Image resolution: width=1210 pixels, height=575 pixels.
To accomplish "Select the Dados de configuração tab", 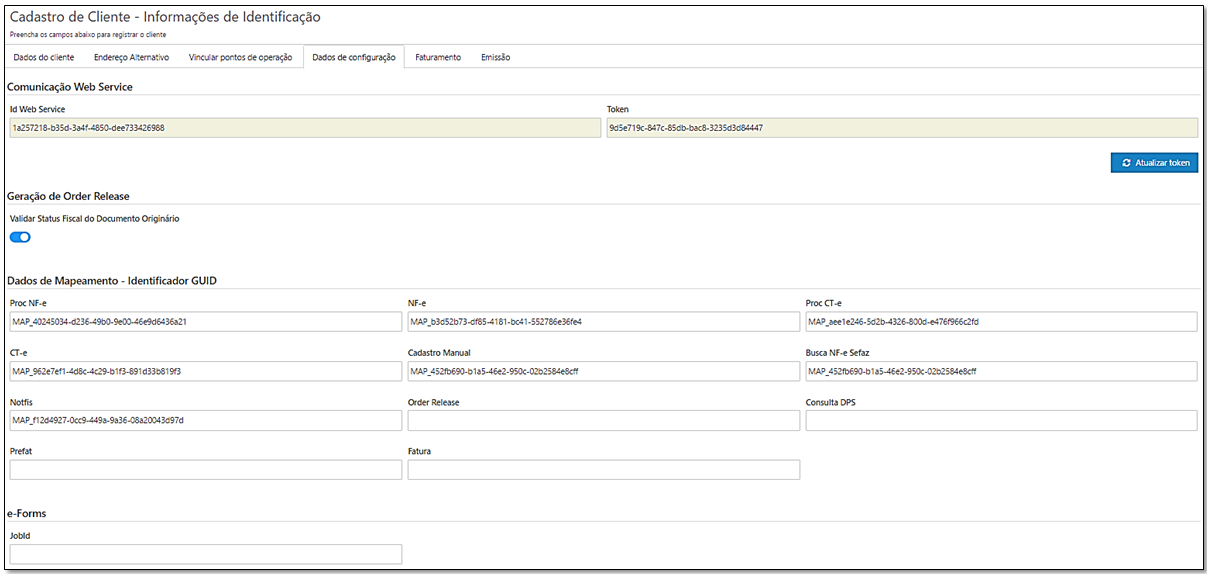I will (x=353, y=57).
